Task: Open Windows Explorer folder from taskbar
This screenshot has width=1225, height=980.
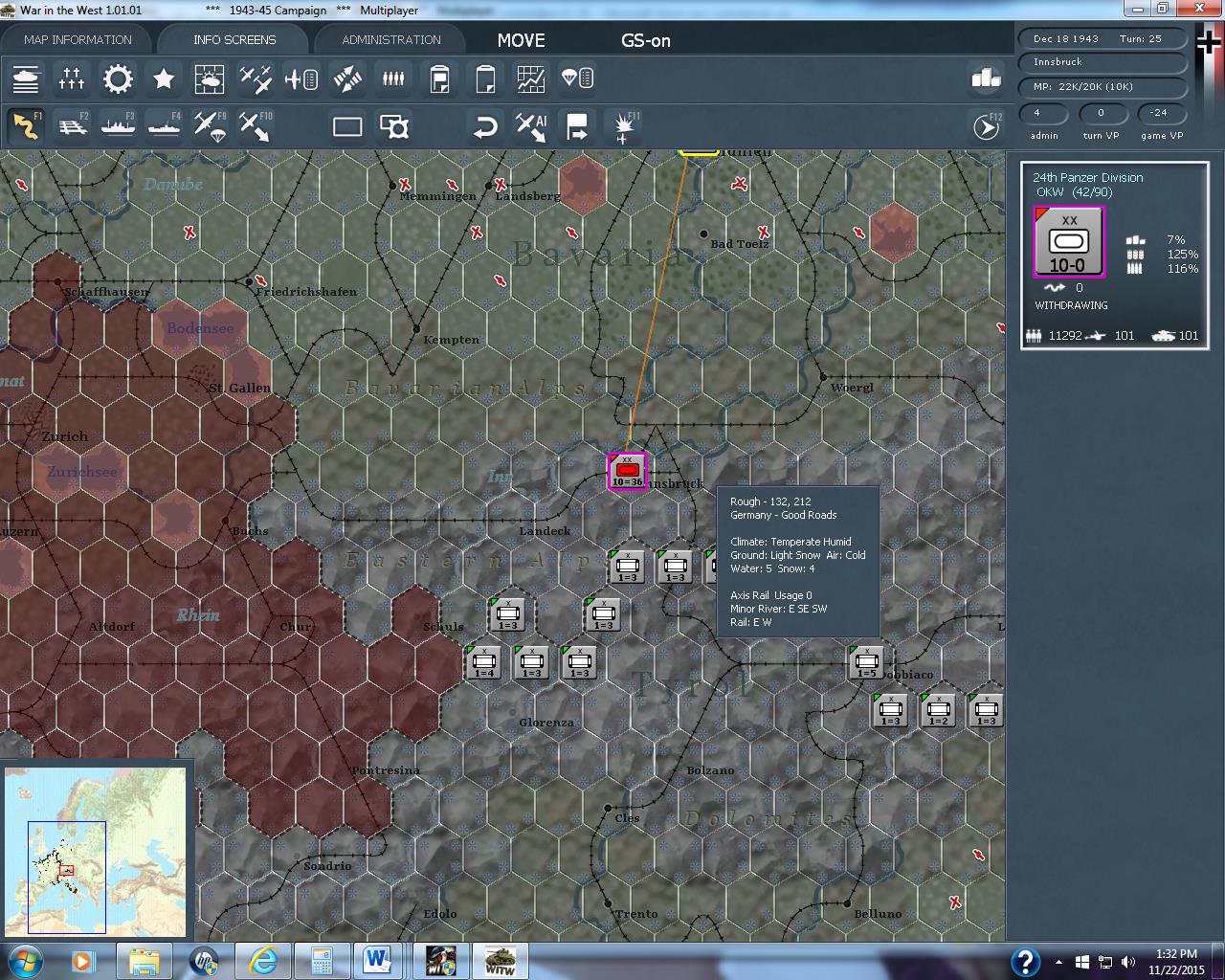Action: [x=144, y=960]
